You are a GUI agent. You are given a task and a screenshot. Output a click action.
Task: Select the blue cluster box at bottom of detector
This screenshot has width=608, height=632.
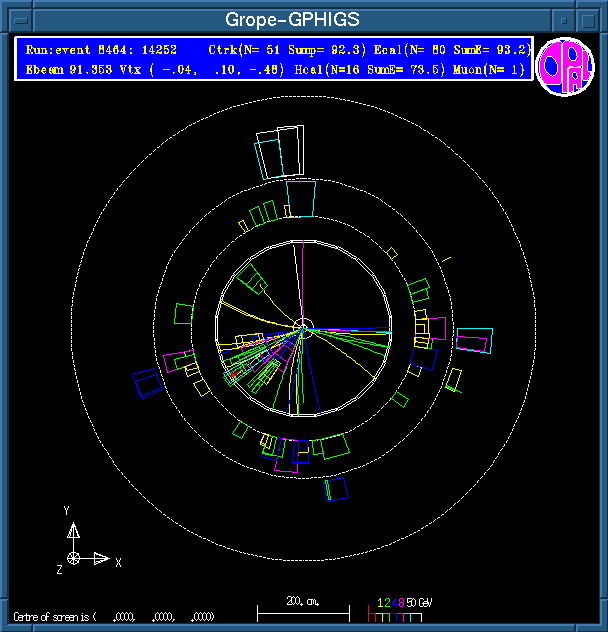click(x=337, y=488)
